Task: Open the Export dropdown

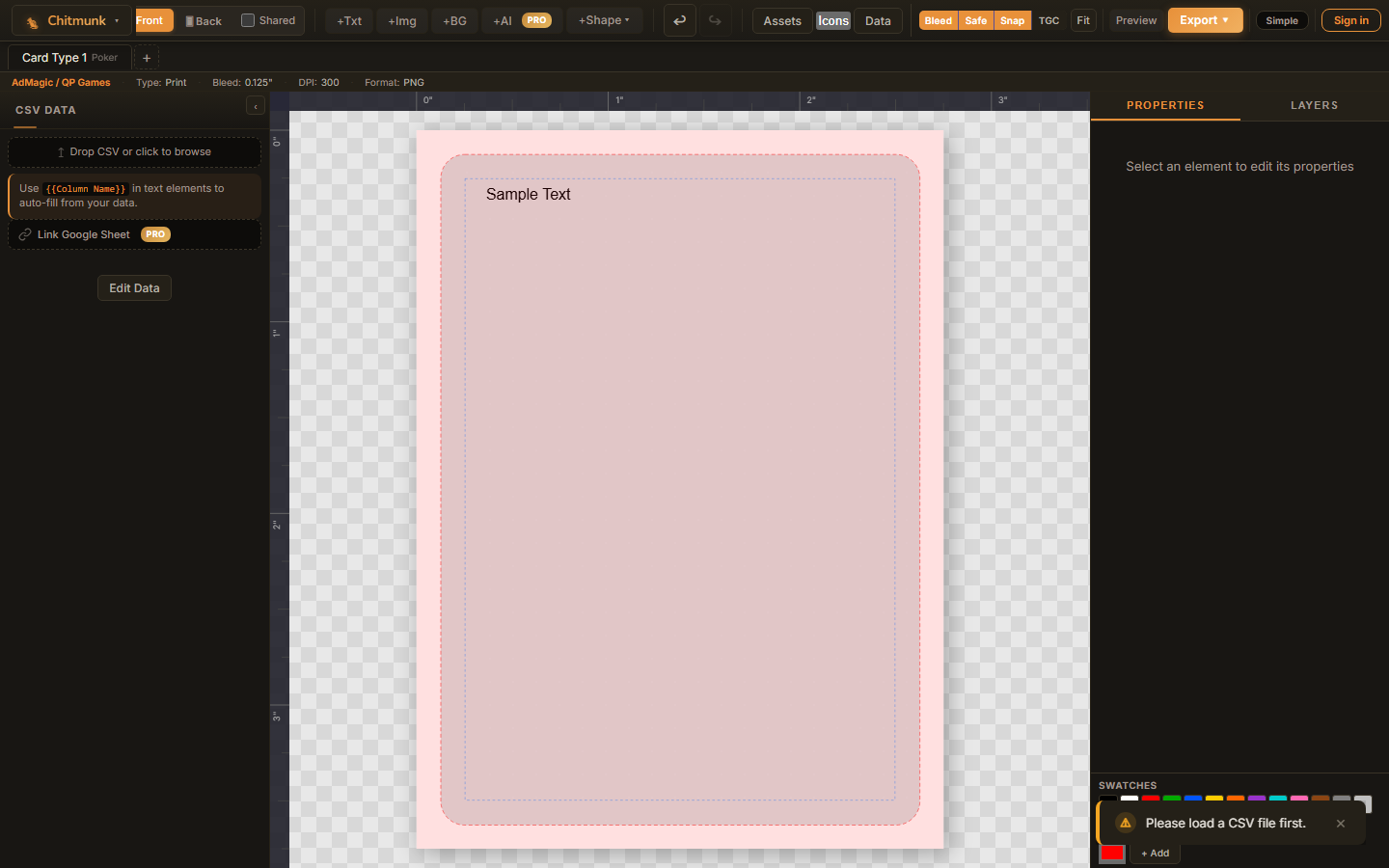Action: tap(1205, 20)
